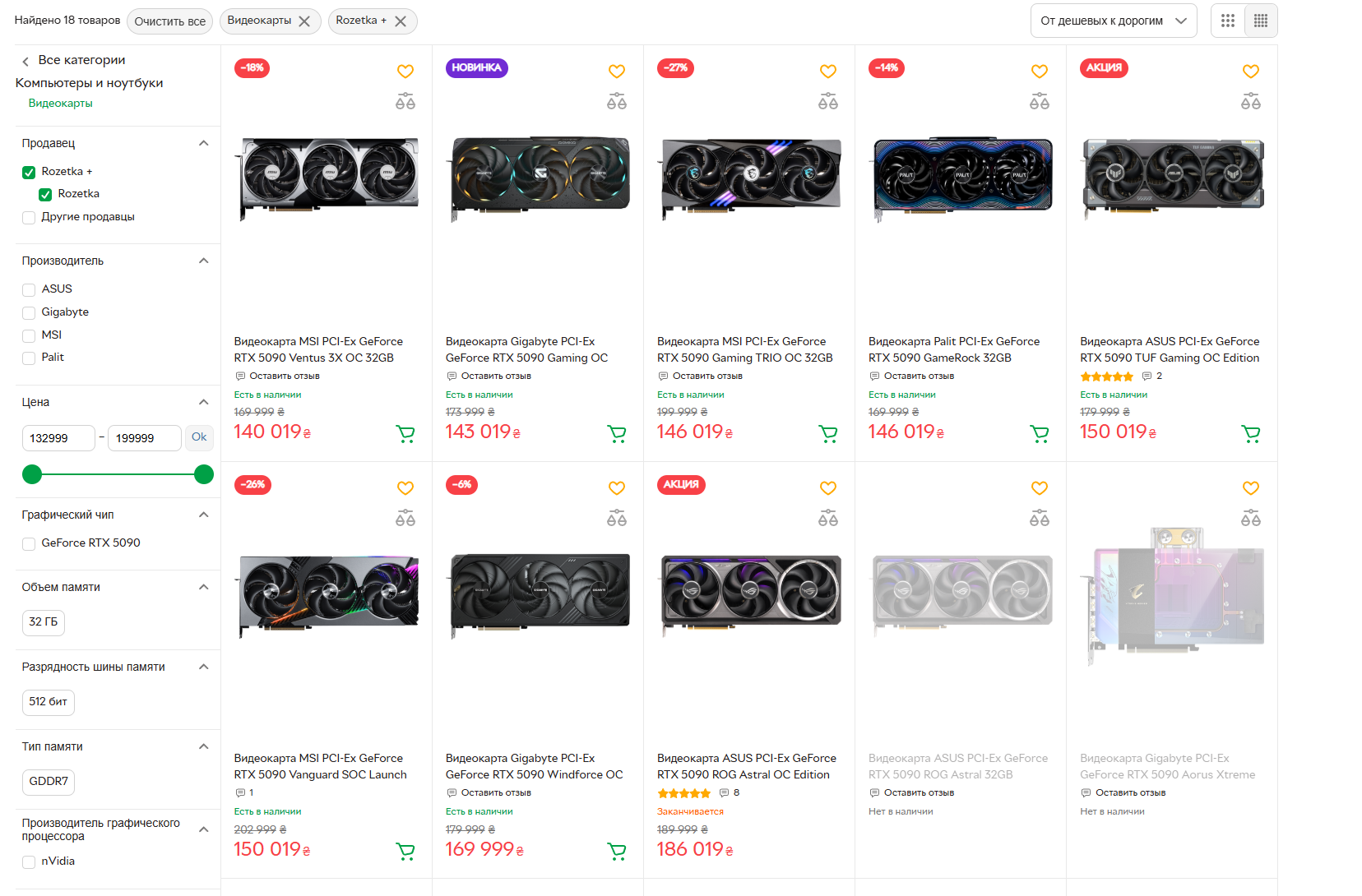Image resolution: width=1362 pixels, height=896 pixels.
Task: Click the minimum price slider handle
Action: [32, 474]
